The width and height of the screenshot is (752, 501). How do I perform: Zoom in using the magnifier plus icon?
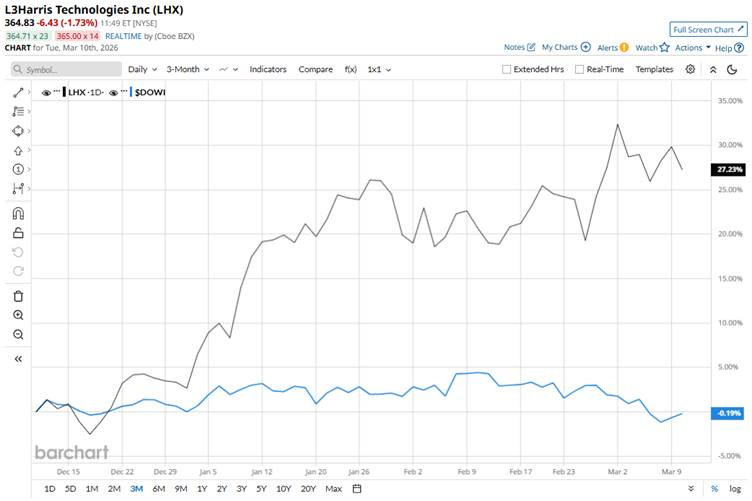click(18, 315)
